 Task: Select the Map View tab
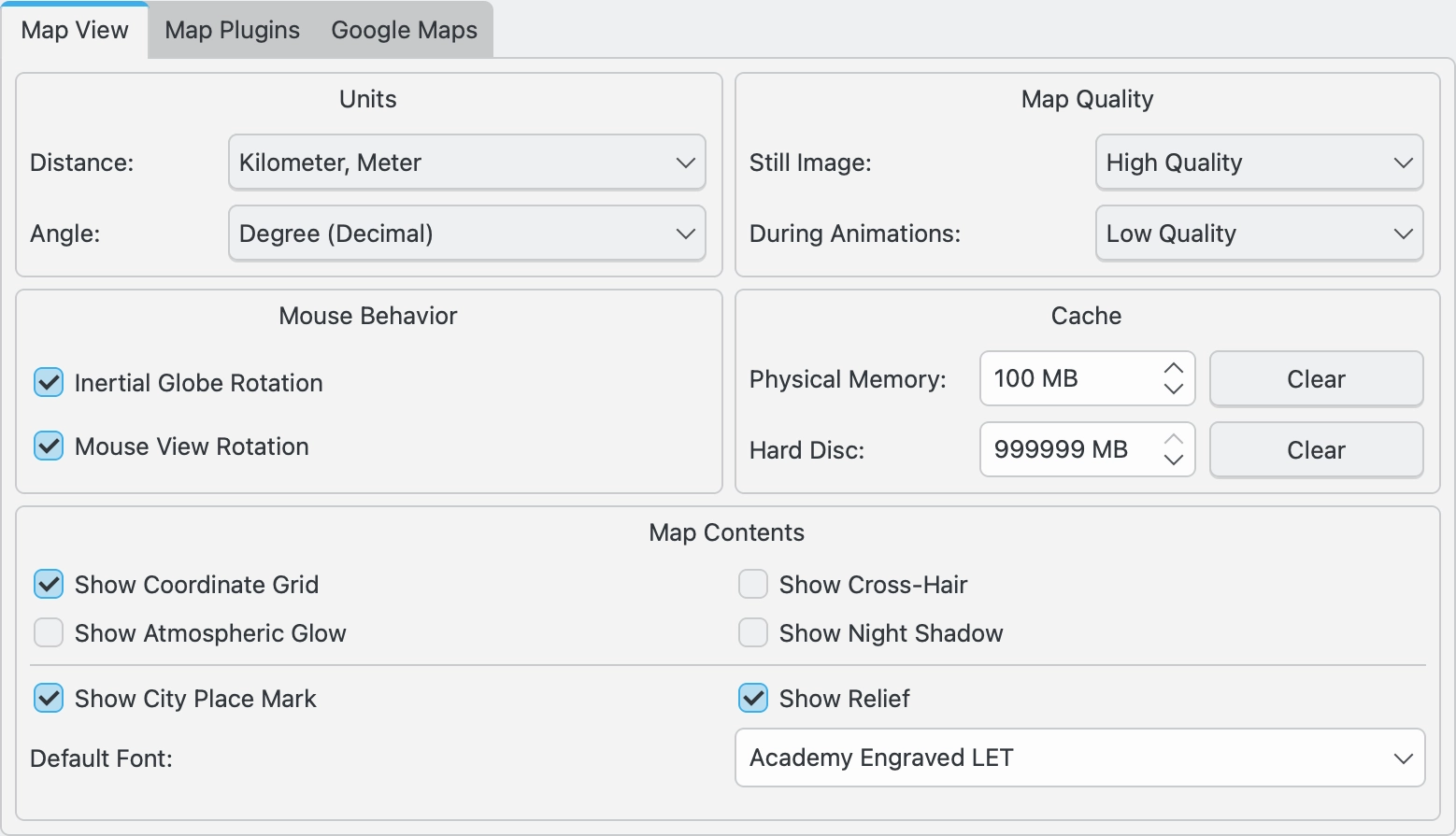[75, 31]
